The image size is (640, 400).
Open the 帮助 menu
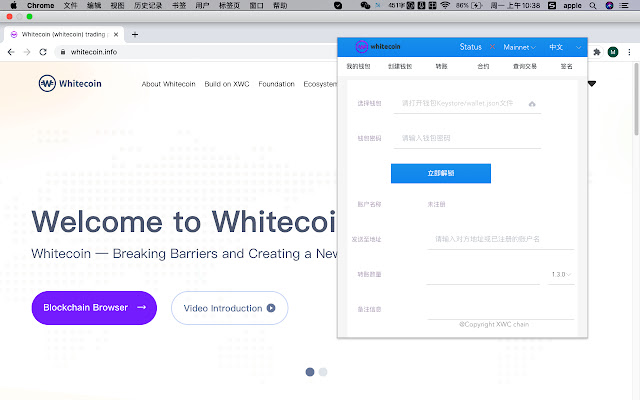coord(280,5)
